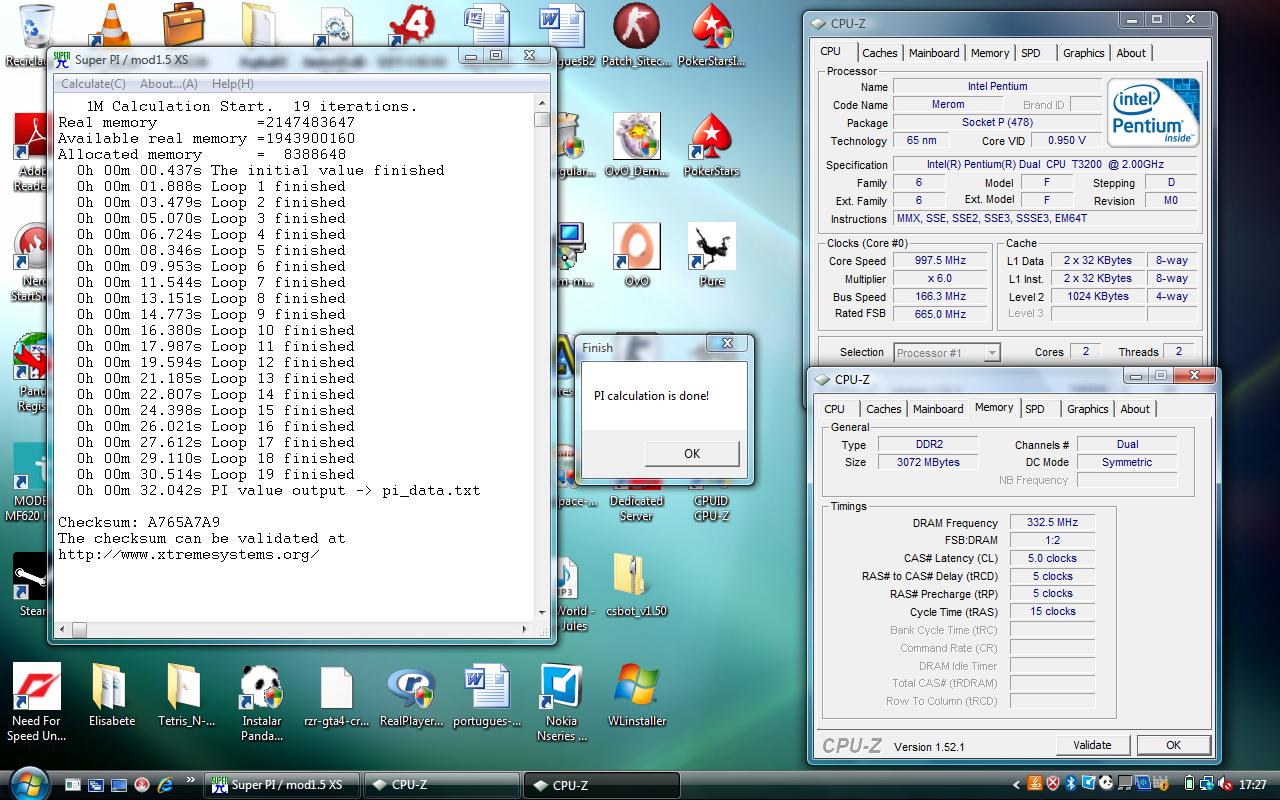
Task: Open the Recycle Bin desktop icon
Action: click(x=37, y=27)
